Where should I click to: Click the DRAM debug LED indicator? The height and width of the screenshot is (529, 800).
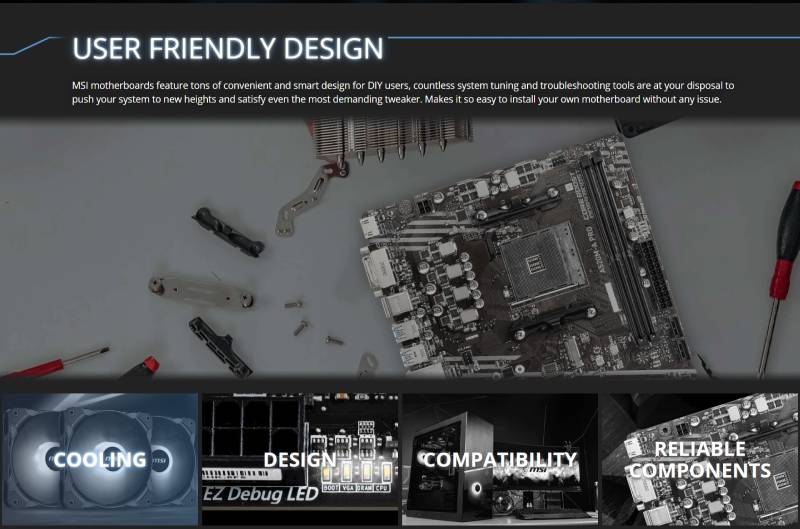pos(367,474)
